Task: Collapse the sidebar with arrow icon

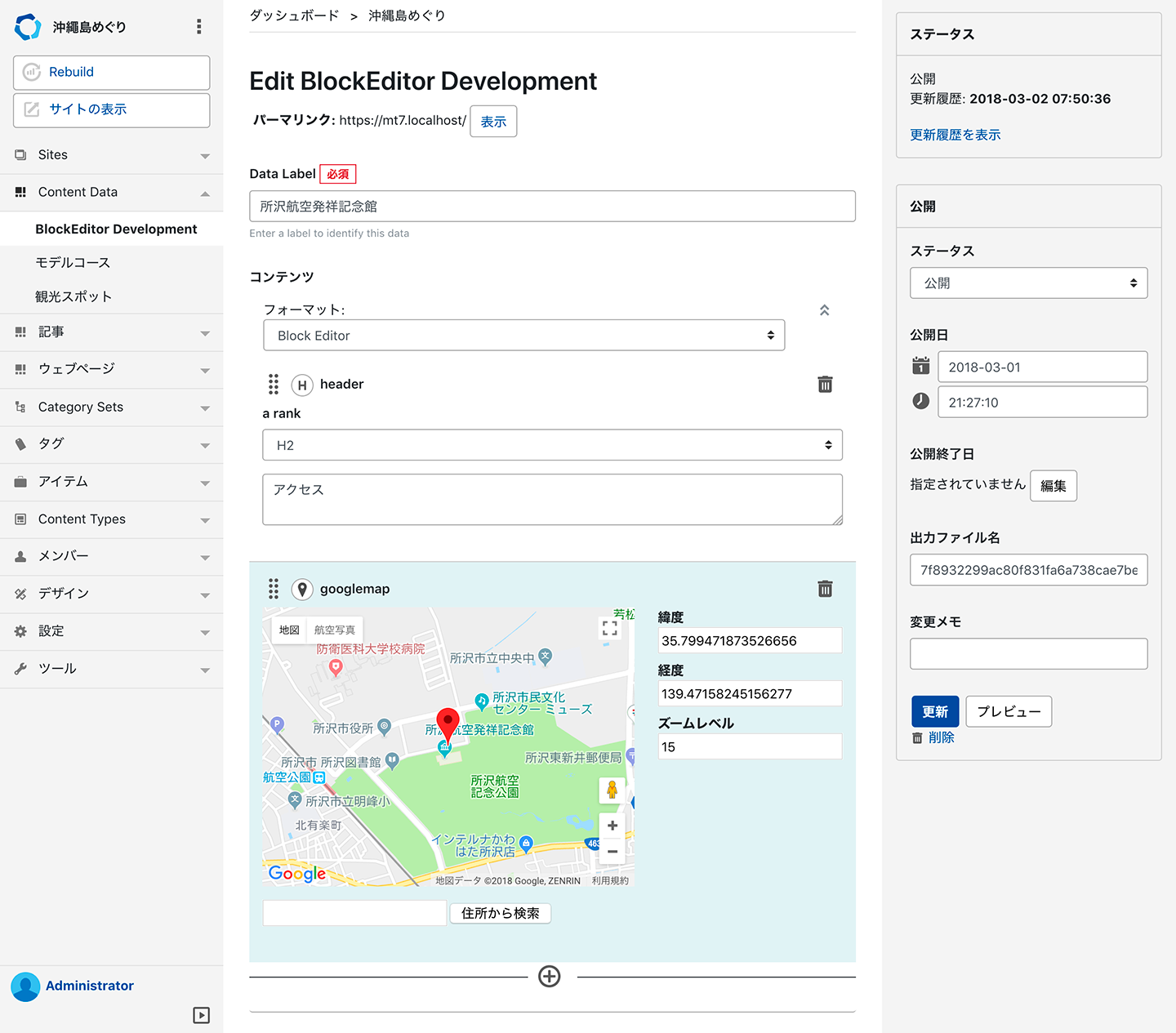Action: (202, 1015)
